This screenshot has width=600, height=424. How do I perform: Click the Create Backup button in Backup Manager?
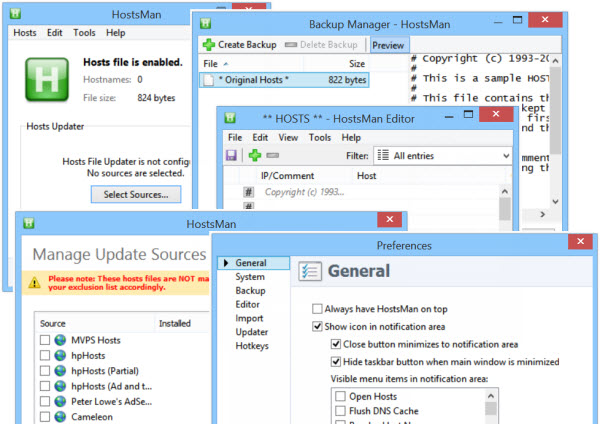pos(240,45)
